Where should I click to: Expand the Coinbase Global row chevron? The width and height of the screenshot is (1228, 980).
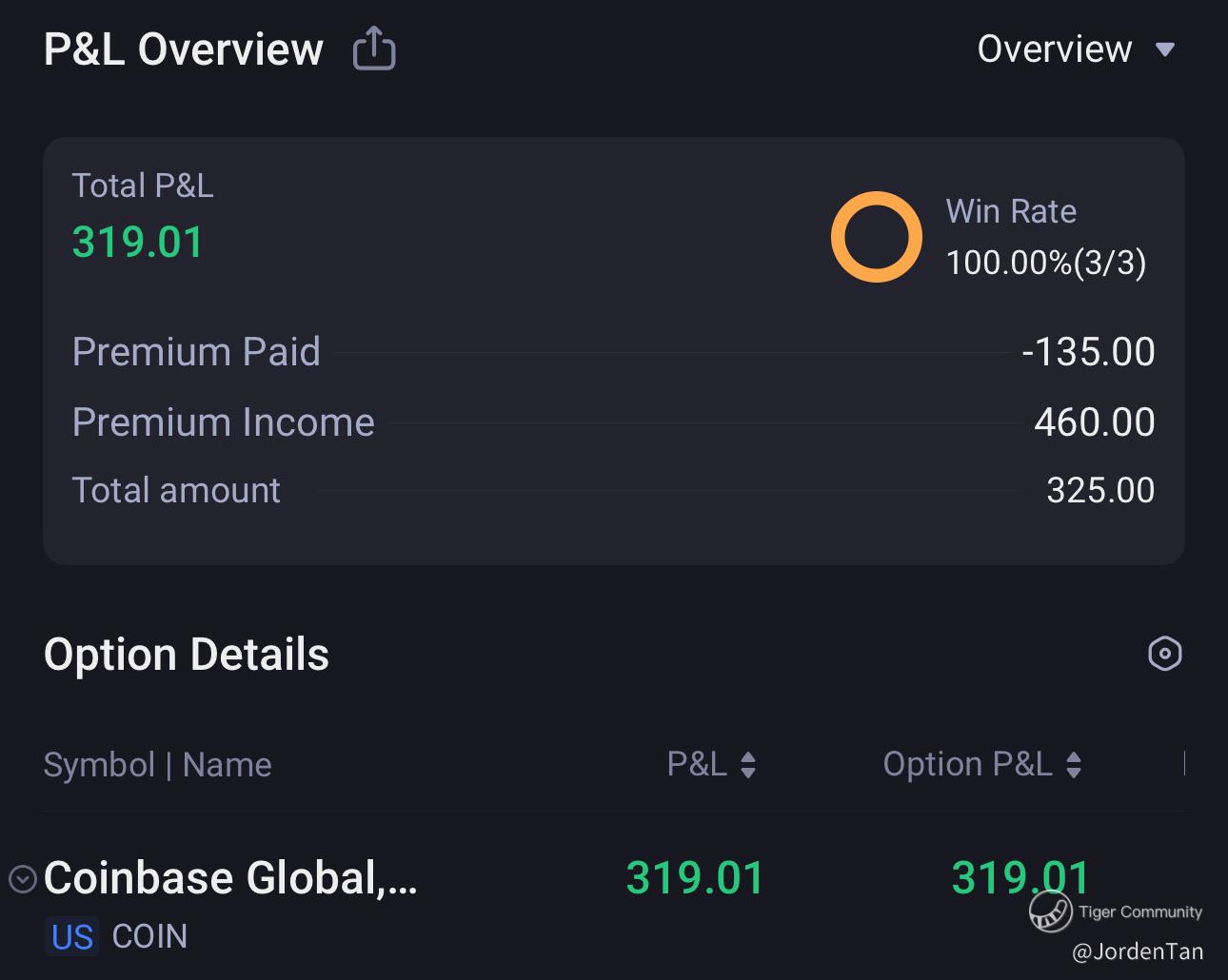(23, 878)
